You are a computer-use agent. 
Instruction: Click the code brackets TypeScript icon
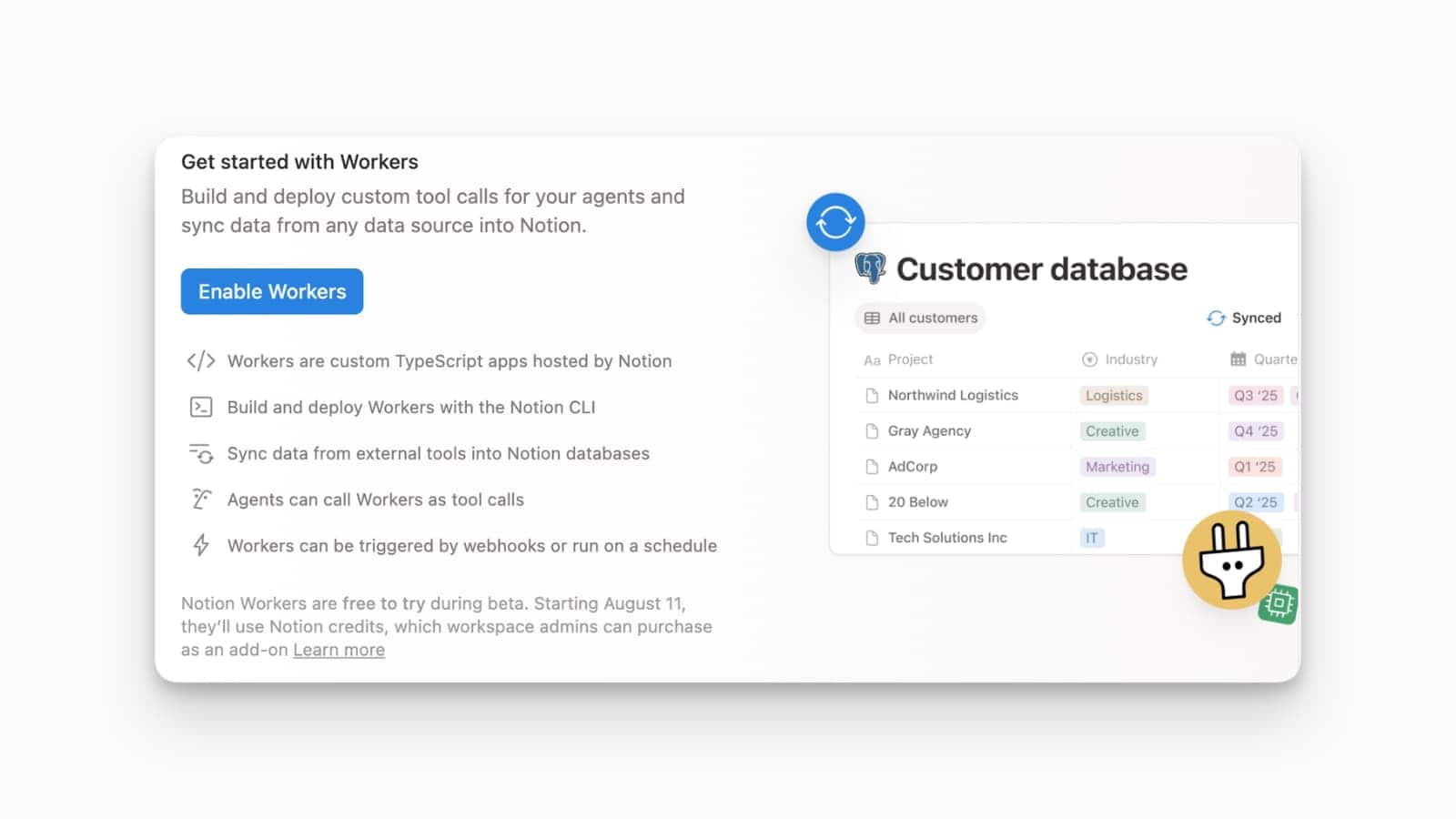201,360
